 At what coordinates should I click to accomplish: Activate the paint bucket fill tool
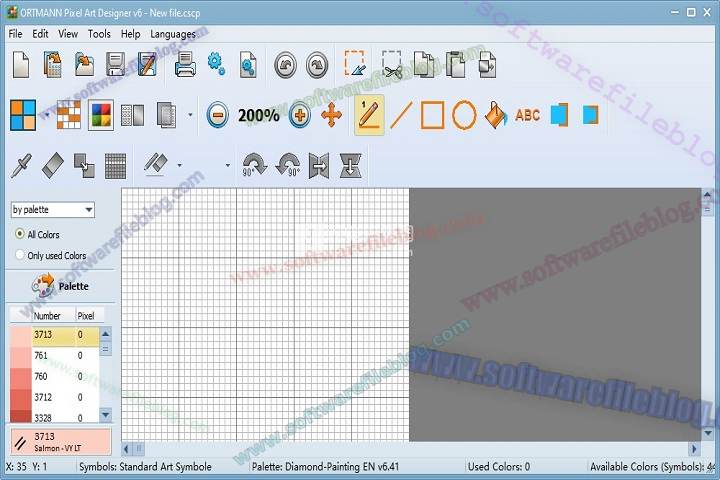(x=495, y=115)
